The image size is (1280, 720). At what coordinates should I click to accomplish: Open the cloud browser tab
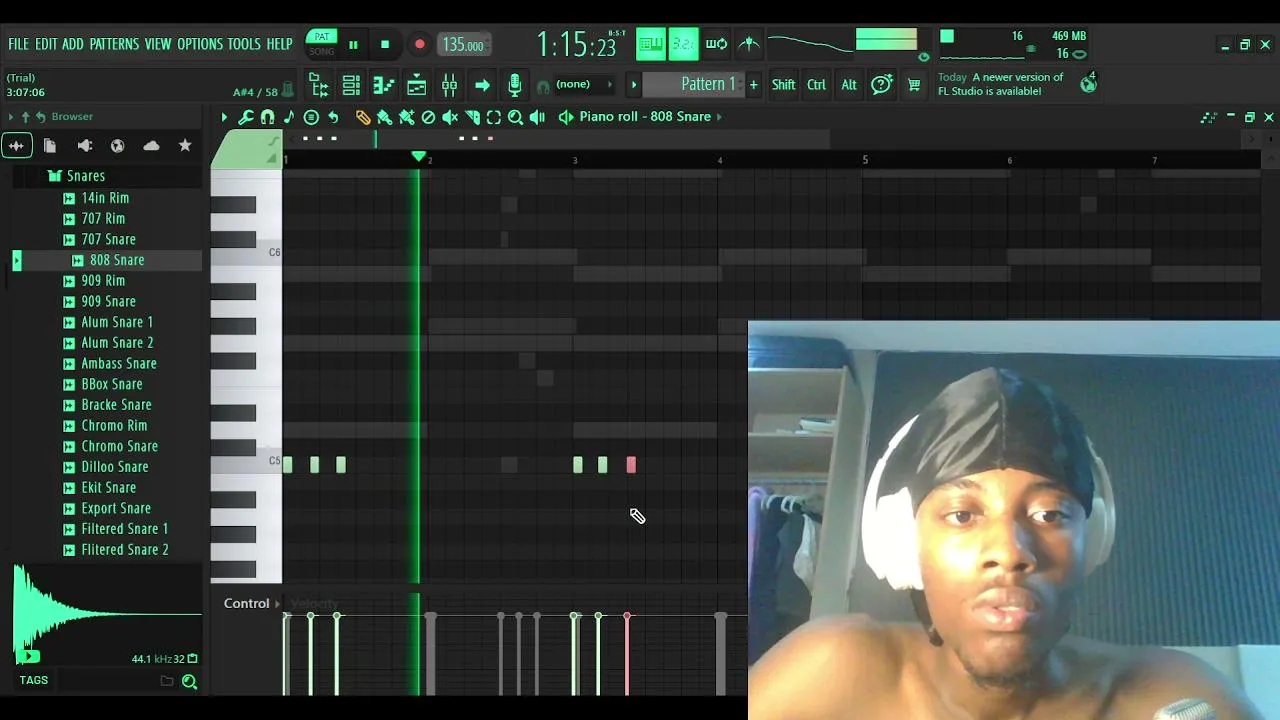tap(151, 146)
